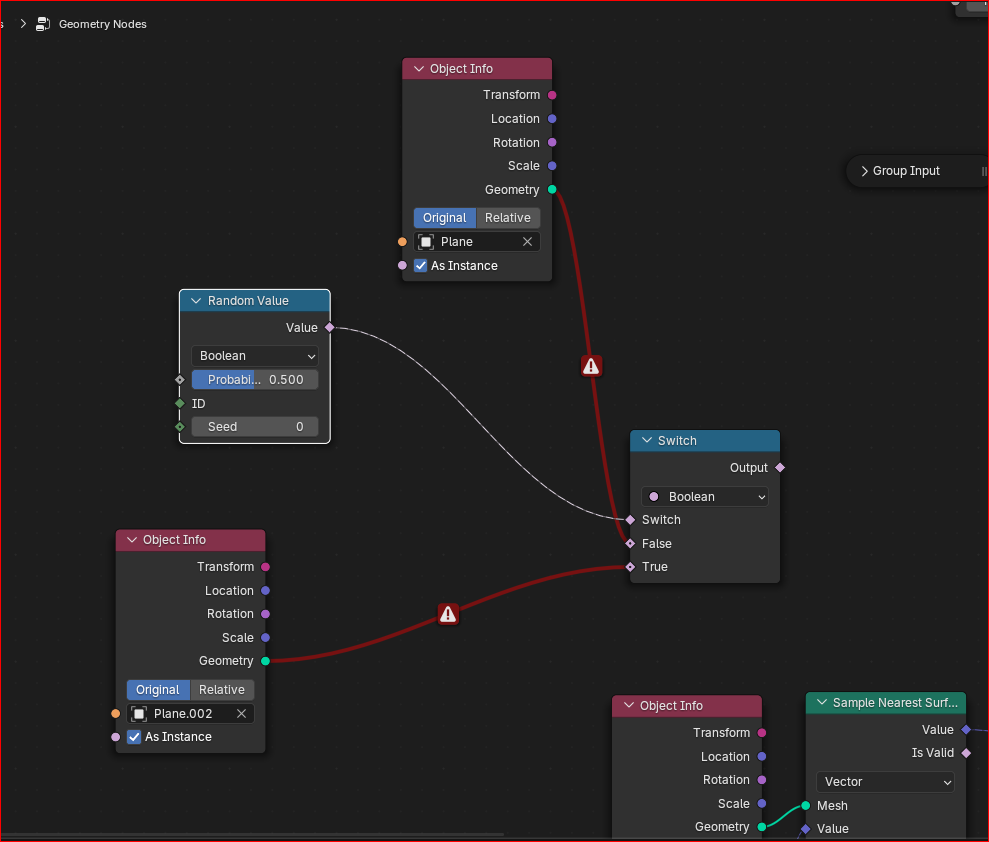Click the Switch node Output socket
This screenshot has height=842, width=989.
click(x=780, y=467)
